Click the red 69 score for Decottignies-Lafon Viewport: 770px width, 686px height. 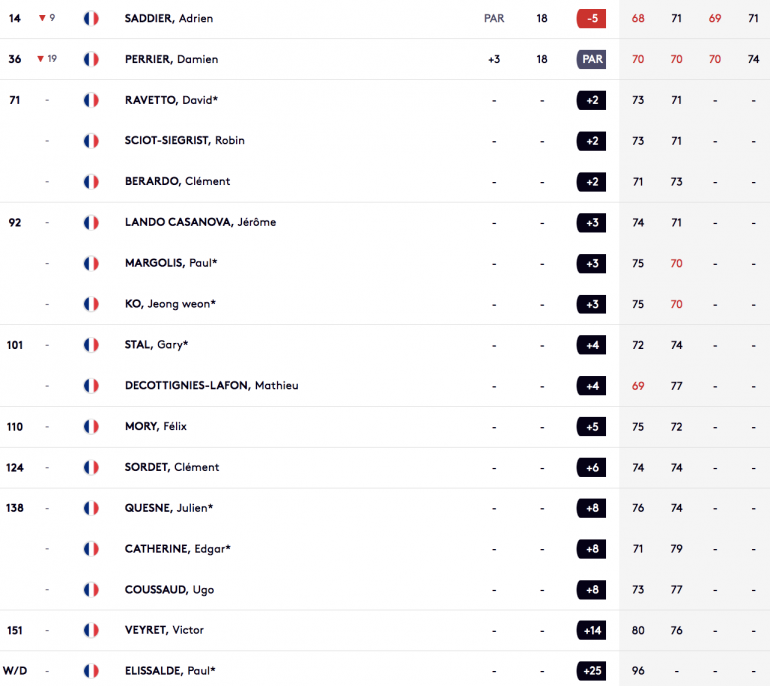(x=638, y=386)
